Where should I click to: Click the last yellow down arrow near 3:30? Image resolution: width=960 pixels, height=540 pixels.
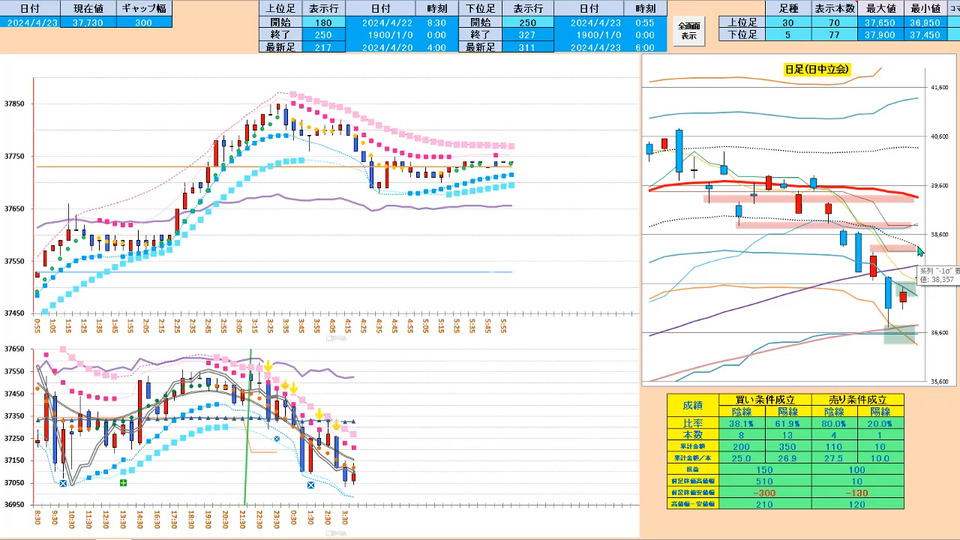coord(336,425)
